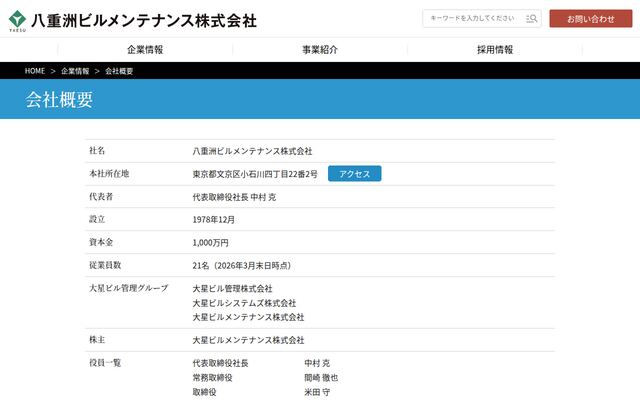Click 大星ビルシステムズ株式会社 in group list
Screen dimensions: 640x400
[244, 303]
